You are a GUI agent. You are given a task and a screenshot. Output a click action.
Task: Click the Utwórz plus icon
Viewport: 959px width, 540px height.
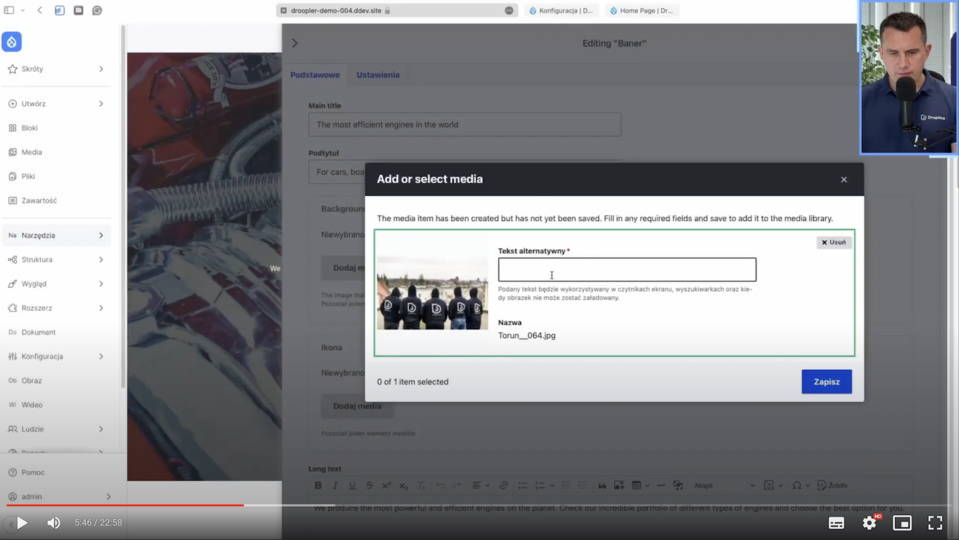click(x=12, y=104)
